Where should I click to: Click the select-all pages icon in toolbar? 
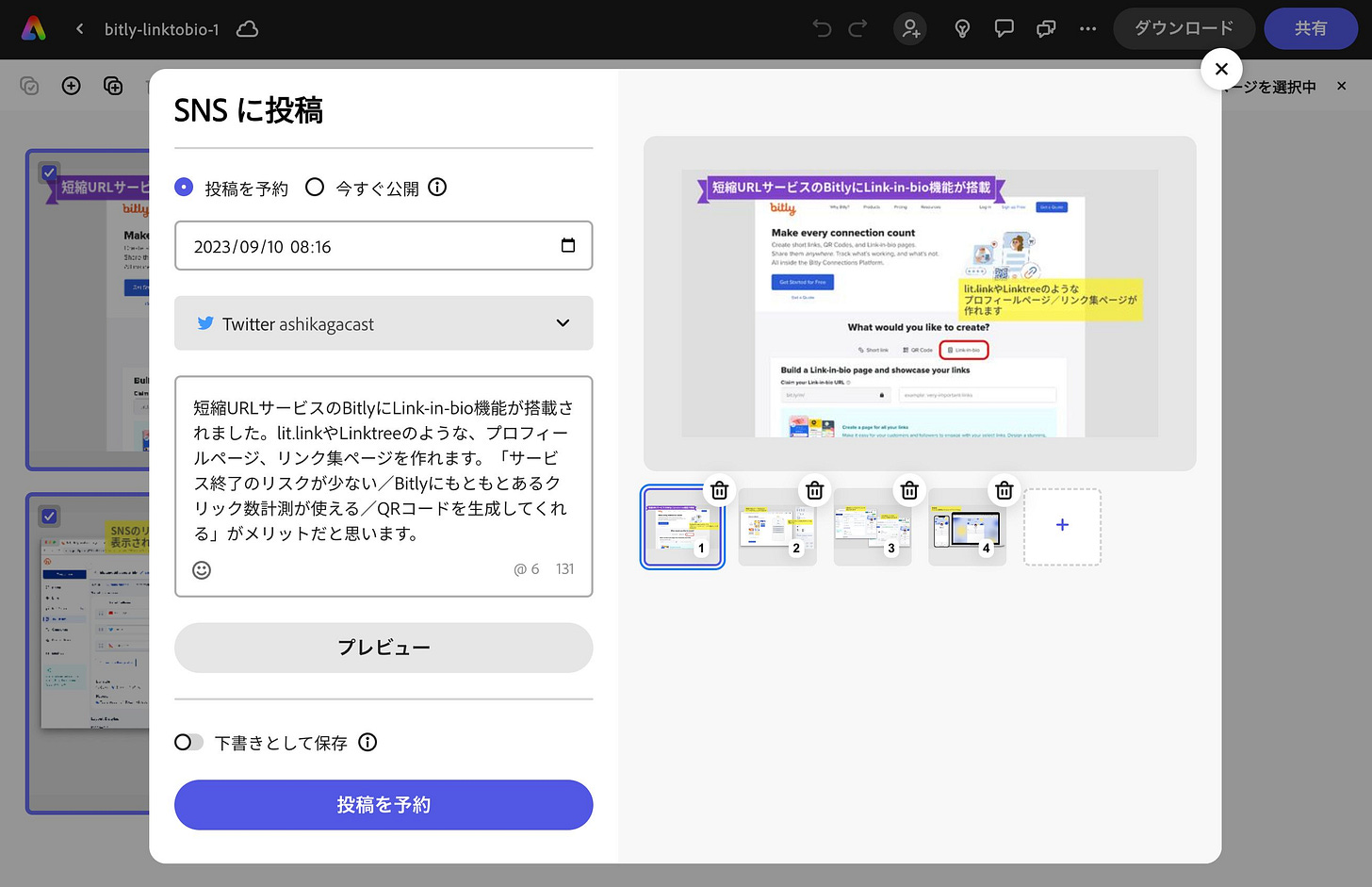click(30, 86)
